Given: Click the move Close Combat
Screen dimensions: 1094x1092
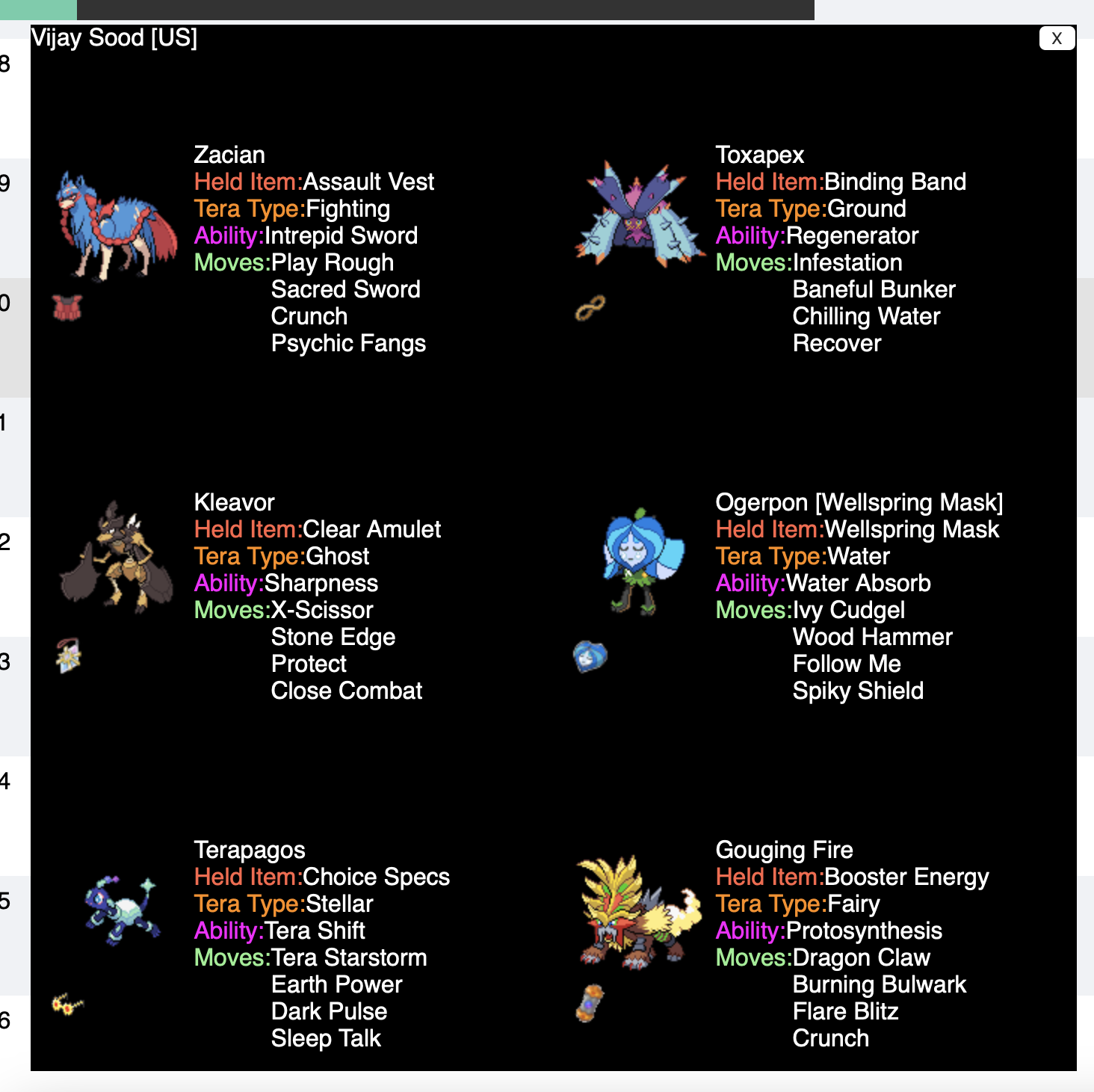Looking at the screenshot, I should point(347,691).
